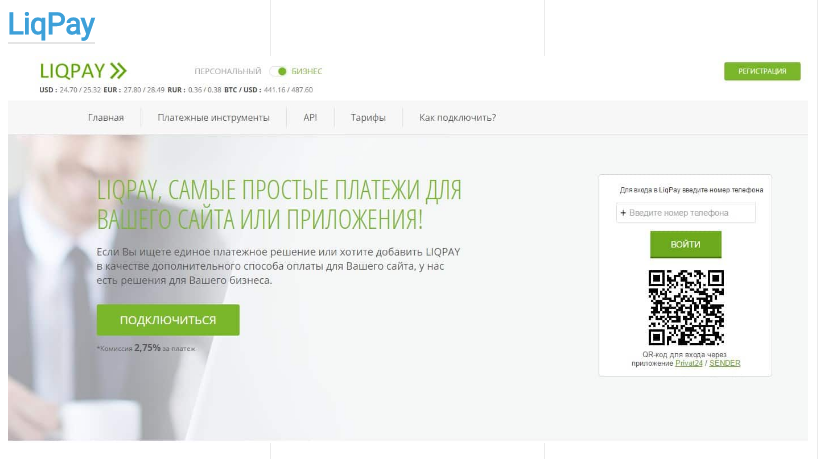Viewport: 819px width, 459px height.
Task: Click the Для входа в LiqPay instruction text
Action: (x=691, y=190)
